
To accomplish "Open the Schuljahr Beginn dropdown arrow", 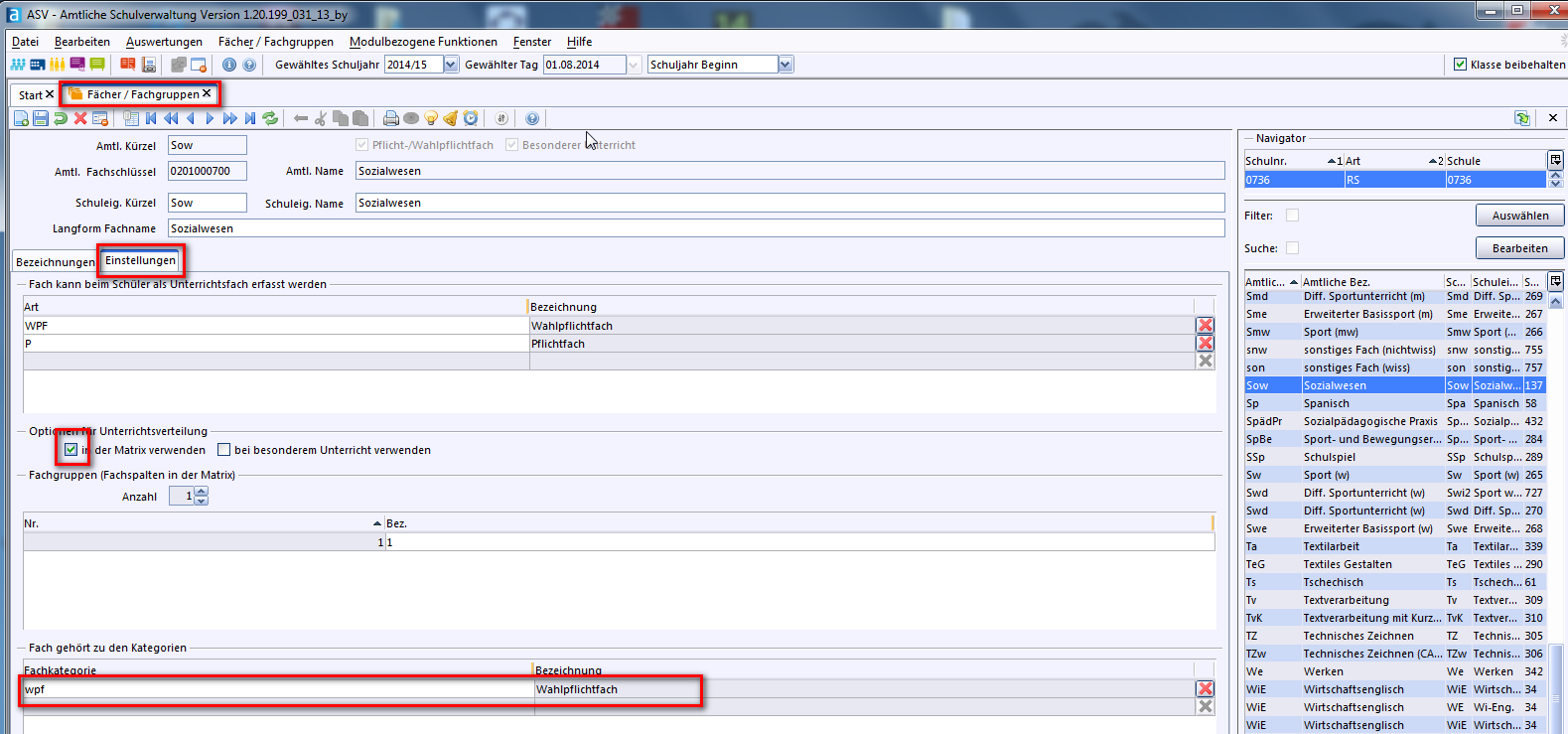I will pos(785,65).
